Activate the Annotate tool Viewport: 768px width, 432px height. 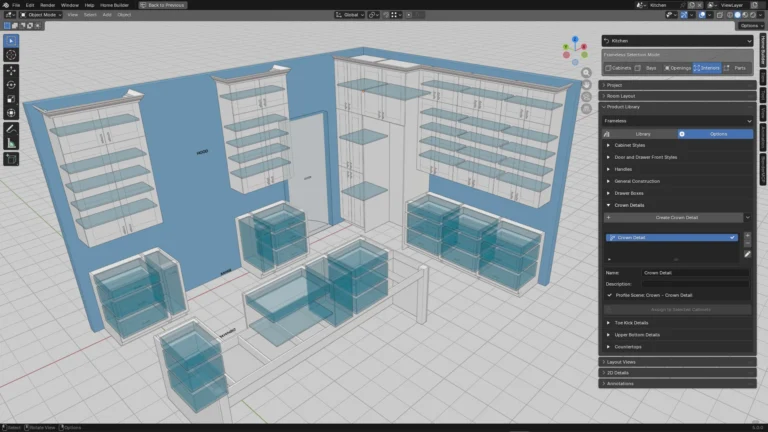(x=11, y=130)
